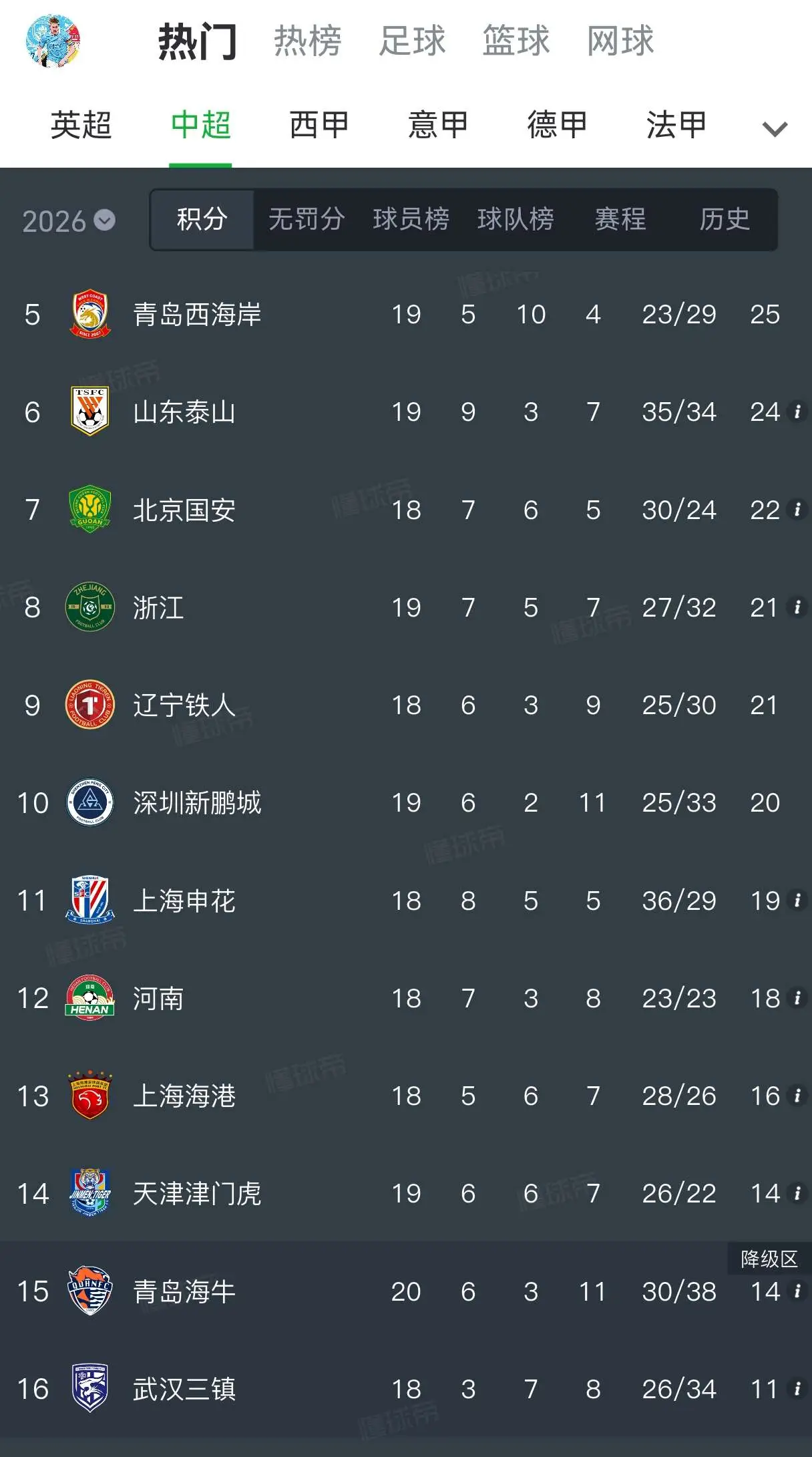Tap the Qingdao West Coast team crest

click(89, 314)
